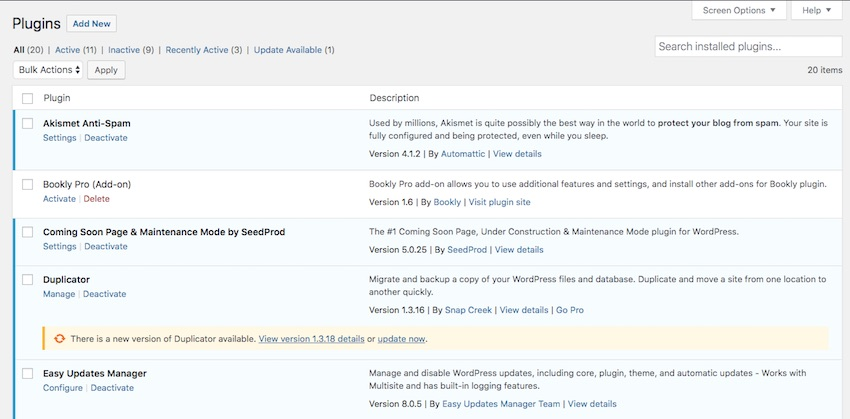The image size is (850, 419).
Task: Filter plugins by Update Available (1)
Action: [294, 50]
